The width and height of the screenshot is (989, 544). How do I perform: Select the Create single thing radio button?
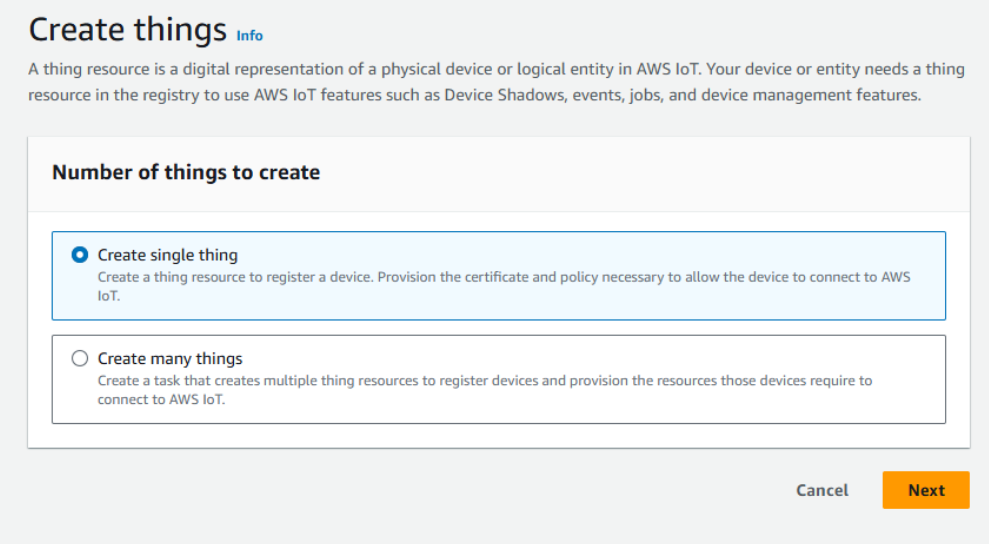[80, 255]
